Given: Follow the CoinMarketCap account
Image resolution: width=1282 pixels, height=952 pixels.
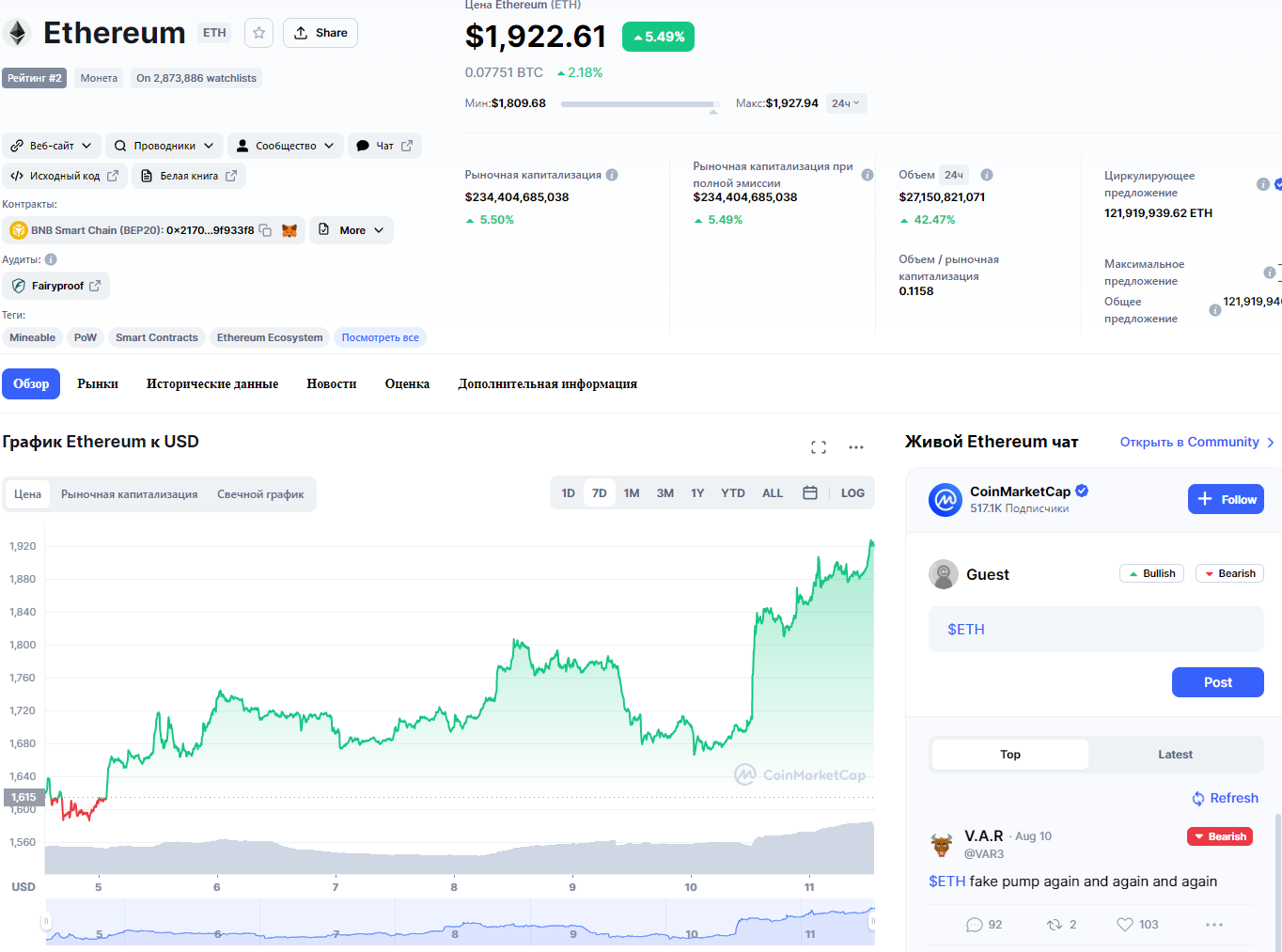Looking at the screenshot, I should coord(1226,499).
